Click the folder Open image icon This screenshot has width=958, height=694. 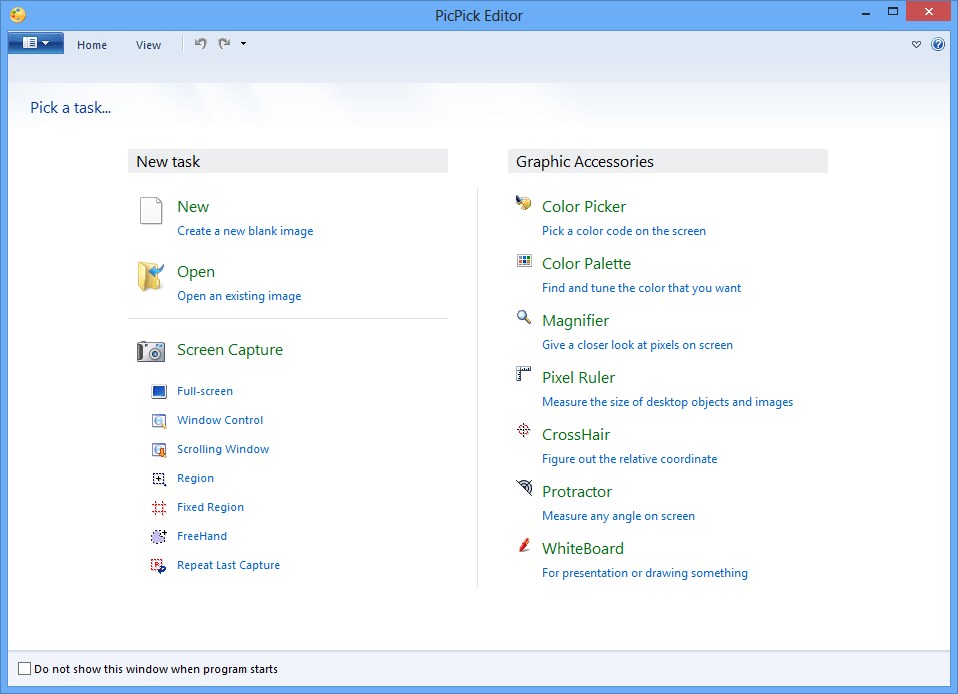151,276
